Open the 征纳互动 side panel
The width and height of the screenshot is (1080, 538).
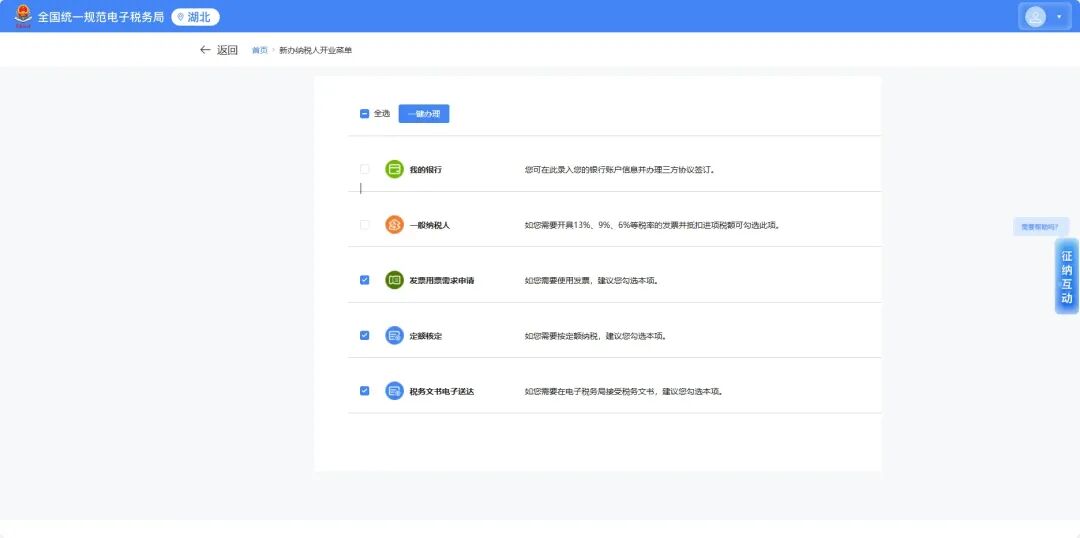click(x=1067, y=277)
